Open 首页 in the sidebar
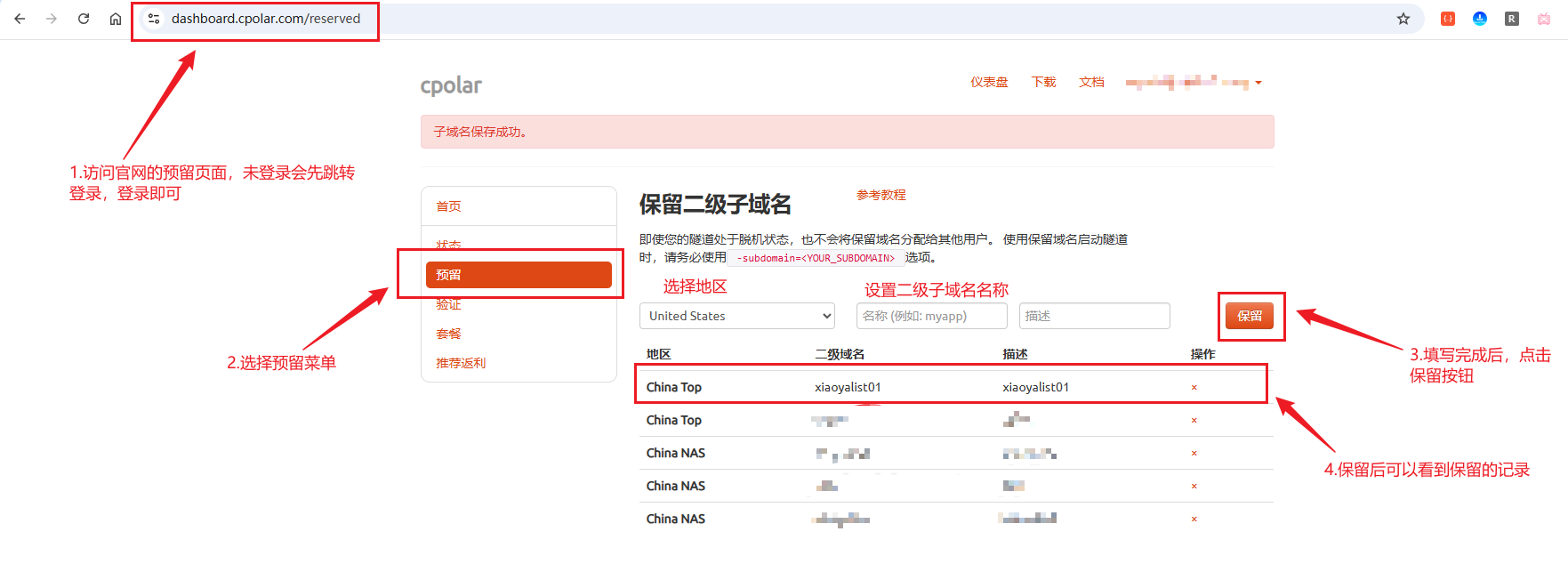 click(448, 206)
